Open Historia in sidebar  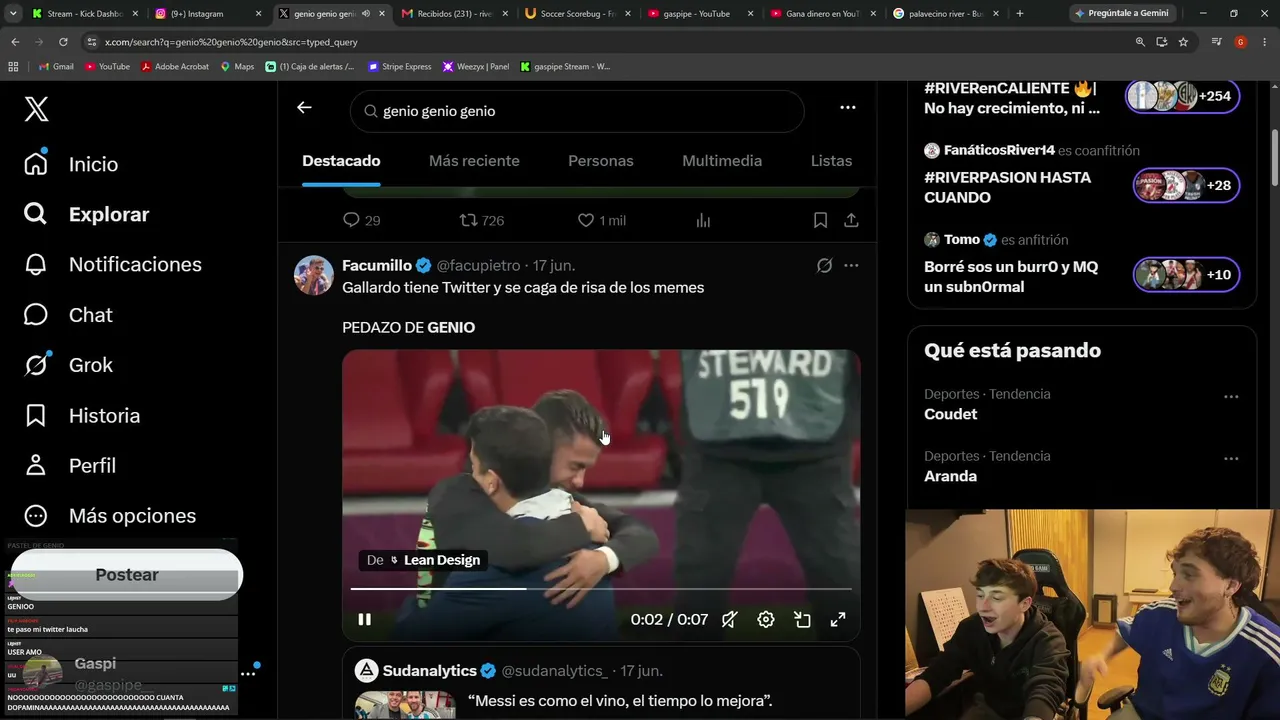coord(81,415)
